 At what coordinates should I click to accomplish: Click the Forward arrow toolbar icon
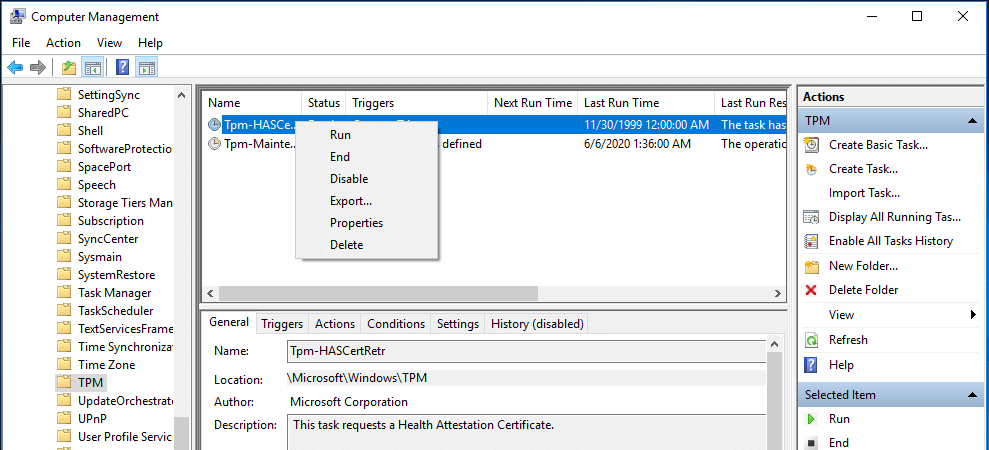(38, 67)
